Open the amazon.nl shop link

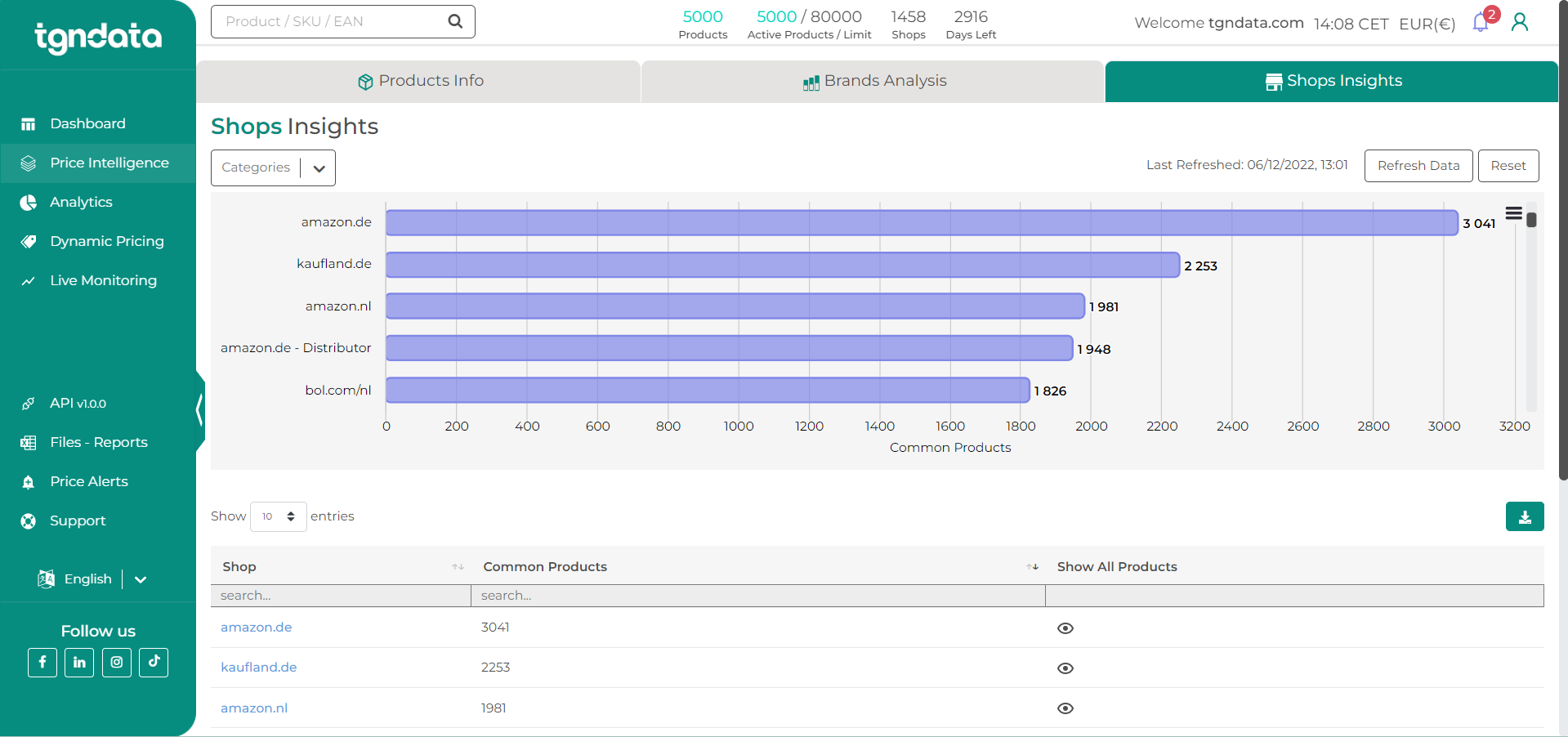tap(254, 708)
